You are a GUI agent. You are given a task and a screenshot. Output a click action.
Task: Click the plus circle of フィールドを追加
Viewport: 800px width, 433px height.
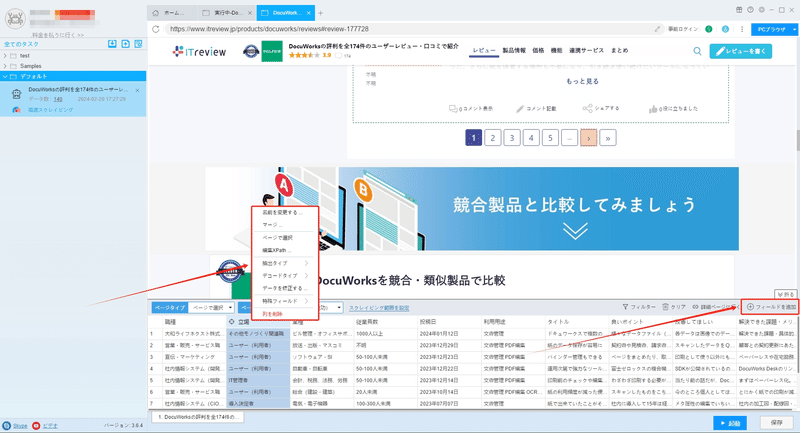pyautogui.click(x=750, y=307)
